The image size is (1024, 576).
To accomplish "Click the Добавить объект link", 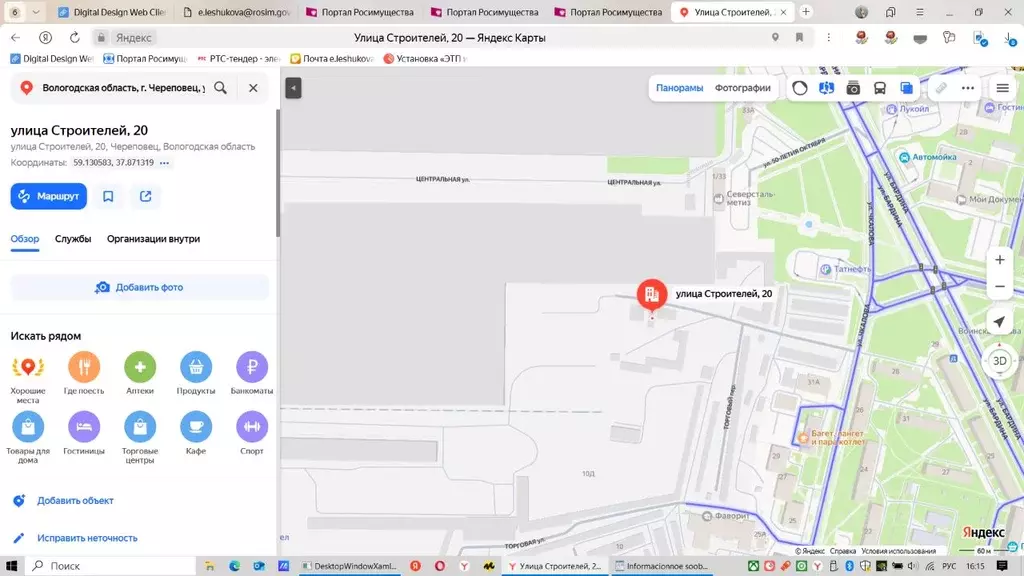I will 75,501.
